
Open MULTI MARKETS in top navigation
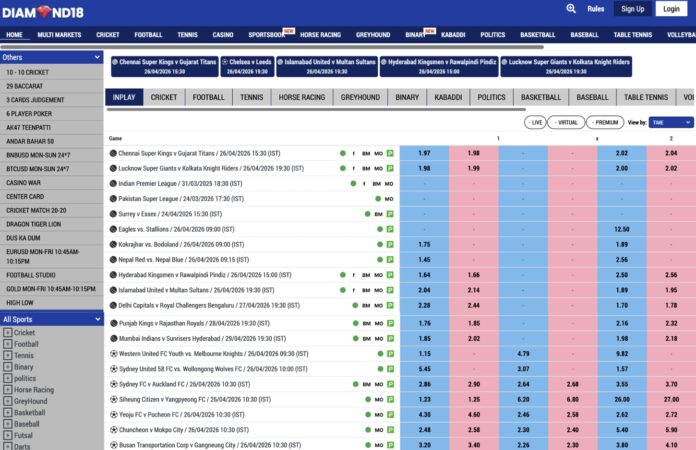59,35
